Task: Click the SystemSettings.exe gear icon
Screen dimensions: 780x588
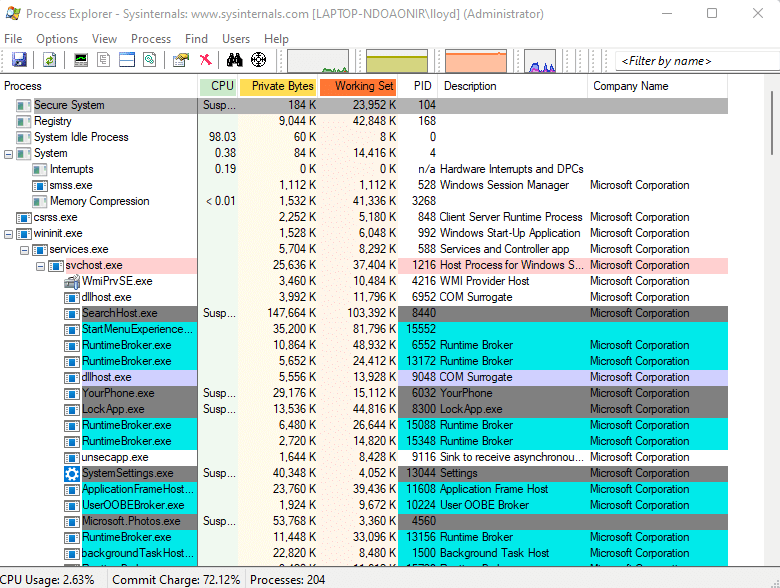Action: [x=72, y=473]
